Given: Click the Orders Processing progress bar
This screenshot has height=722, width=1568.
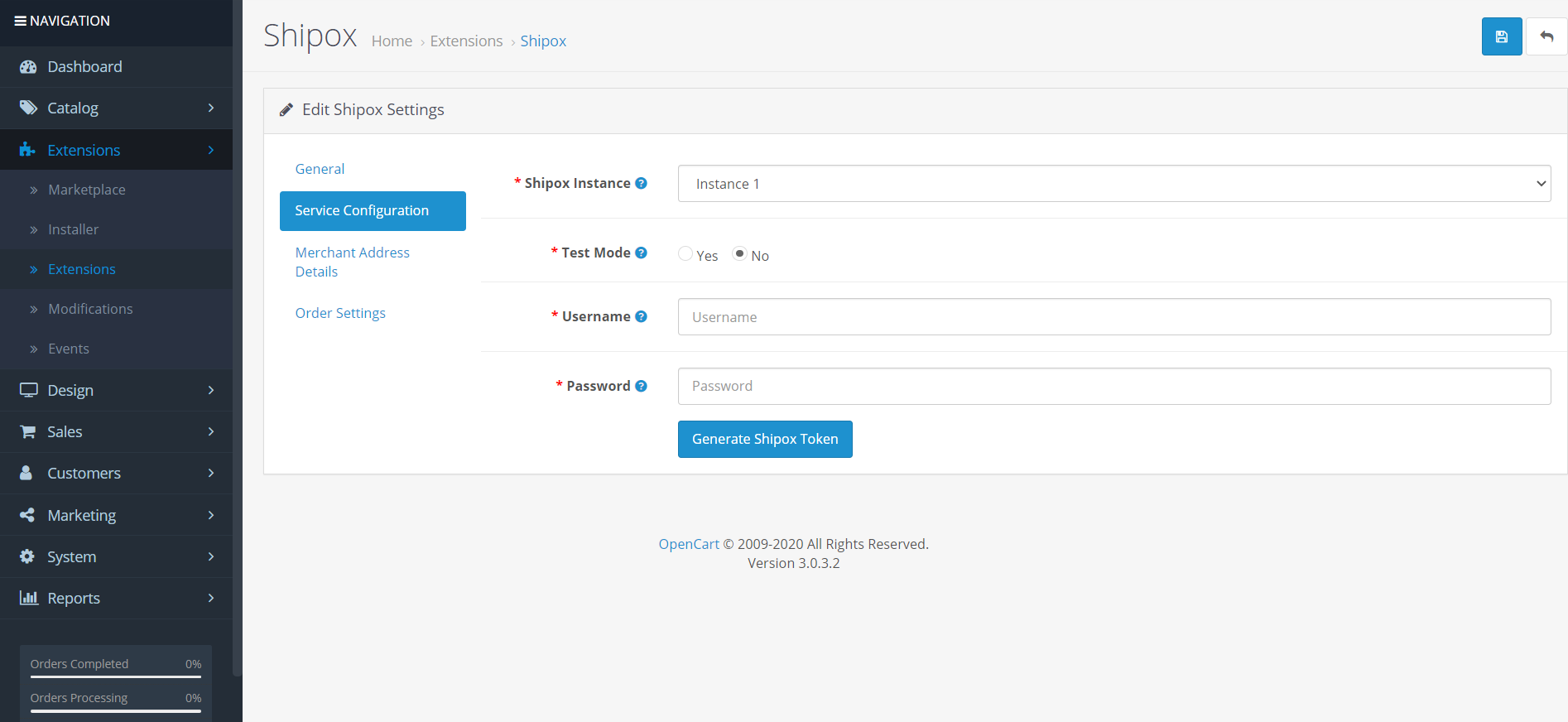Looking at the screenshot, I should 116,710.
